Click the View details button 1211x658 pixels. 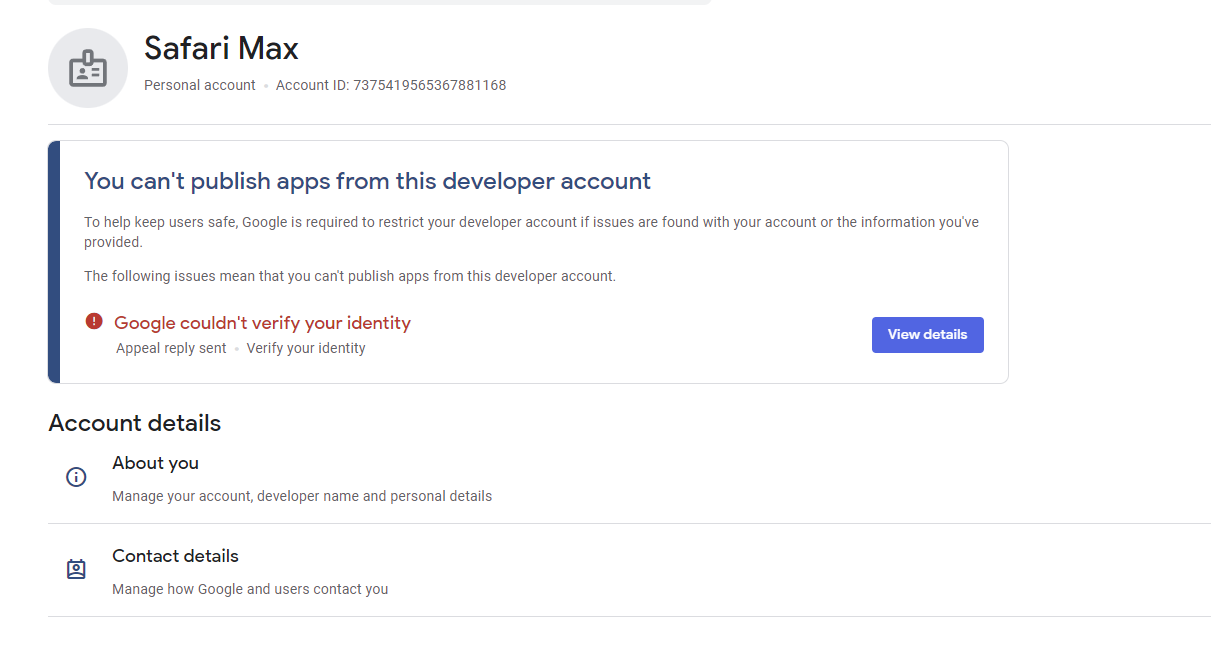(x=927, y=334)
